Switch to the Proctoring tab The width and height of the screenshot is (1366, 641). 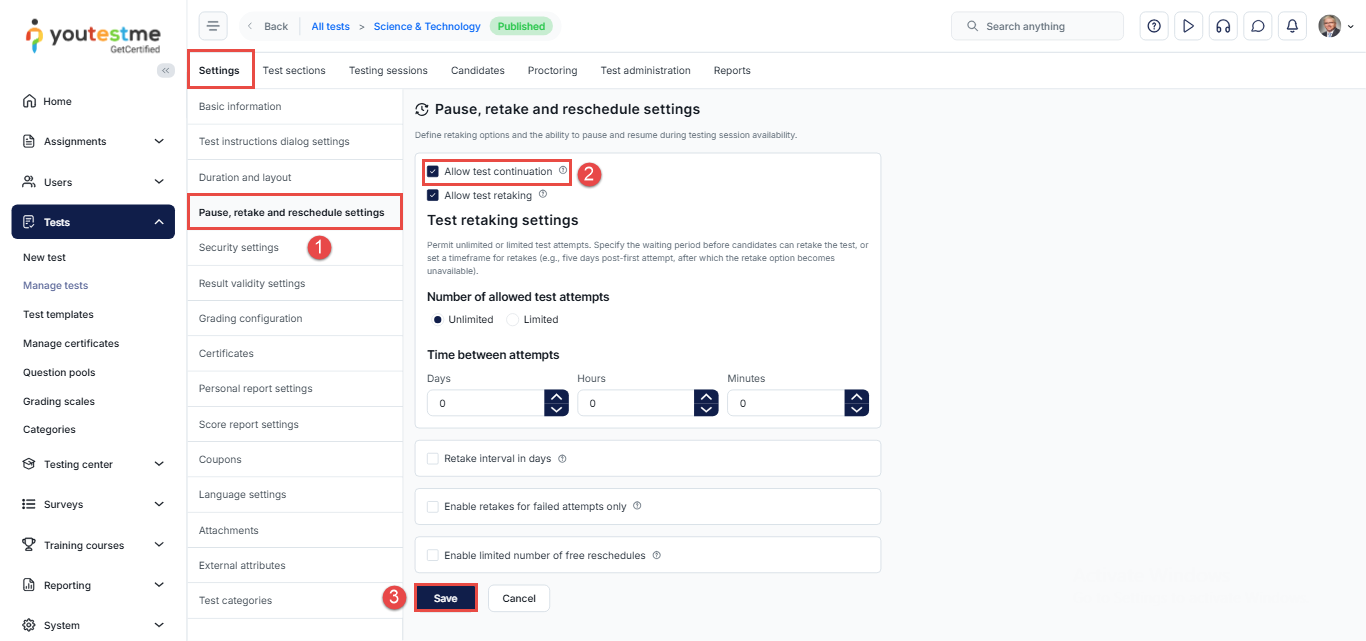click(x=552, y=71)
